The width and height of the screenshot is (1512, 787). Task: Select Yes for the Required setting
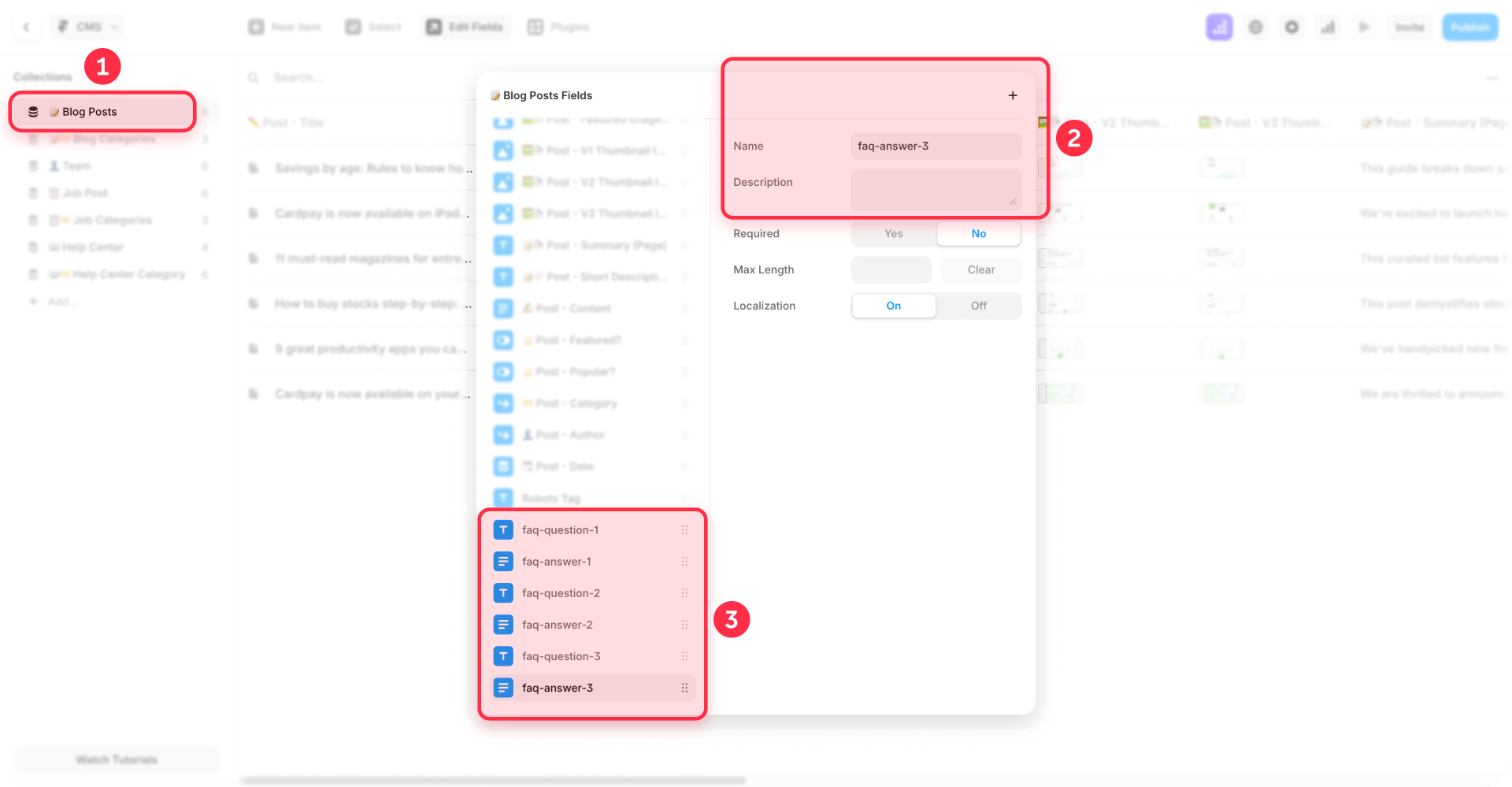(893, 233)
